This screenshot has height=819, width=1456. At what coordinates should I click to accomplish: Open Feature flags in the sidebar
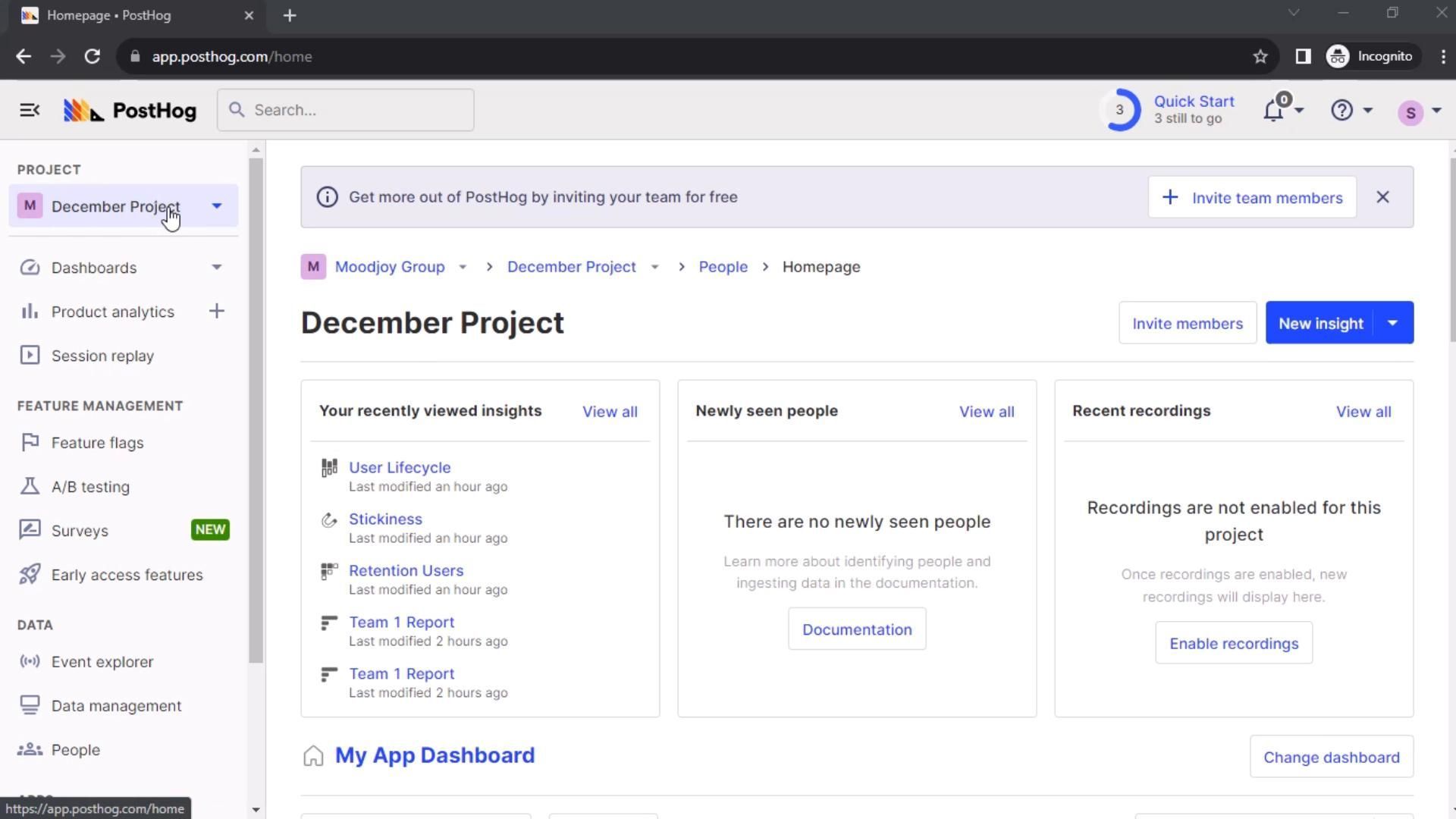(x=97, y=443)
